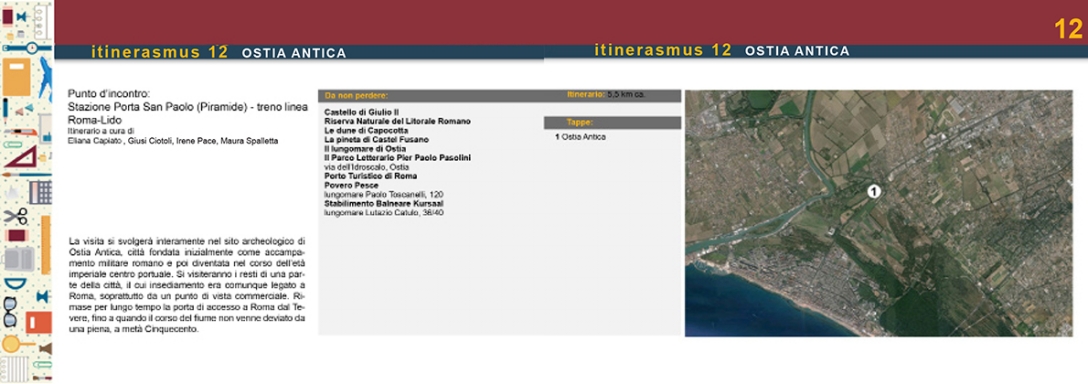The image size is (1088, 384).
Task: Click the red book icon
Action: [x=39, y=322]
